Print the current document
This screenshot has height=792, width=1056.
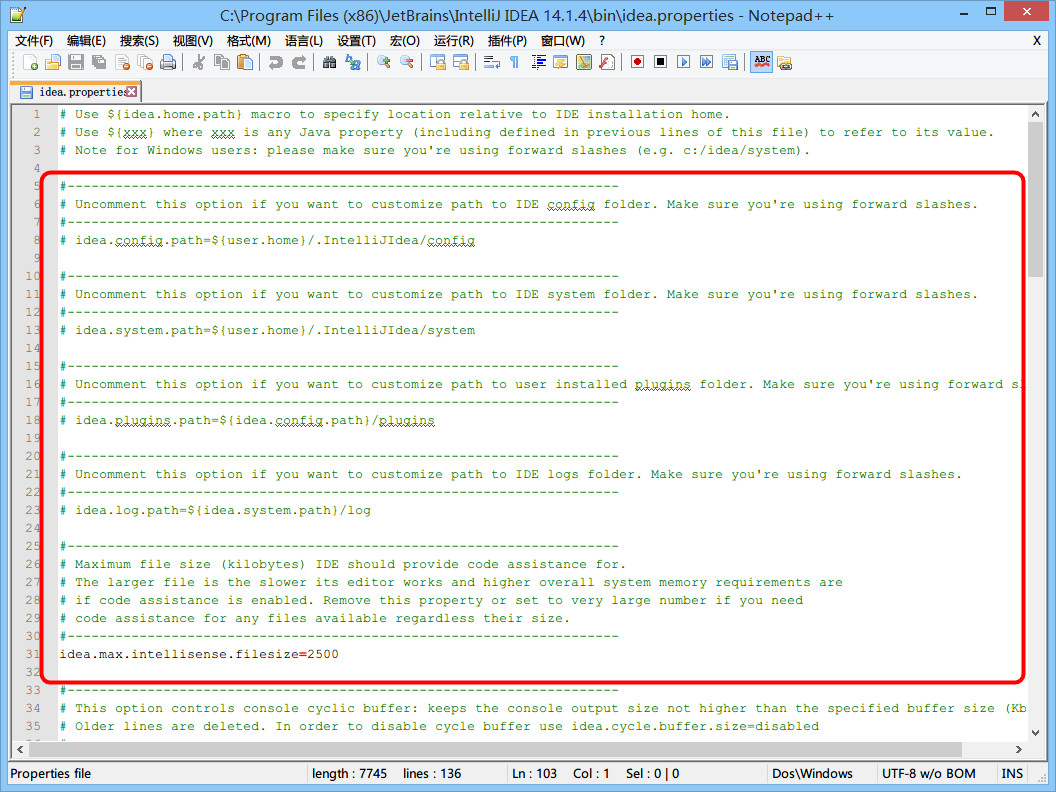(x=167, y=62)
